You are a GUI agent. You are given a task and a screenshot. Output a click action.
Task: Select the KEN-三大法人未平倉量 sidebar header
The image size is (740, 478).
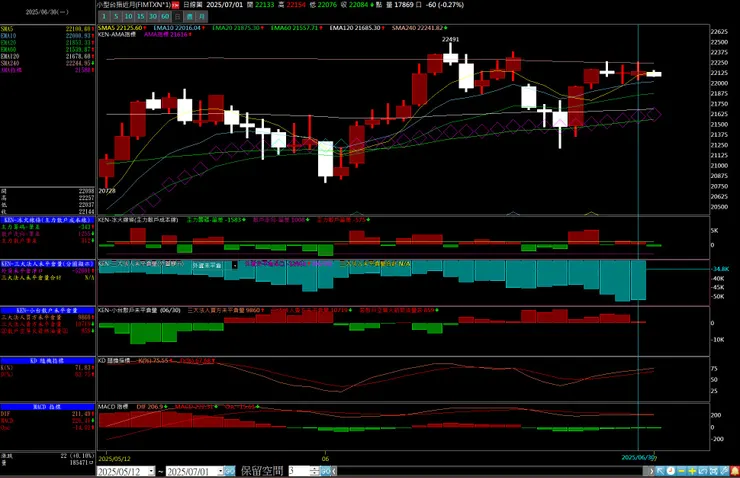(x=47, y=264)
